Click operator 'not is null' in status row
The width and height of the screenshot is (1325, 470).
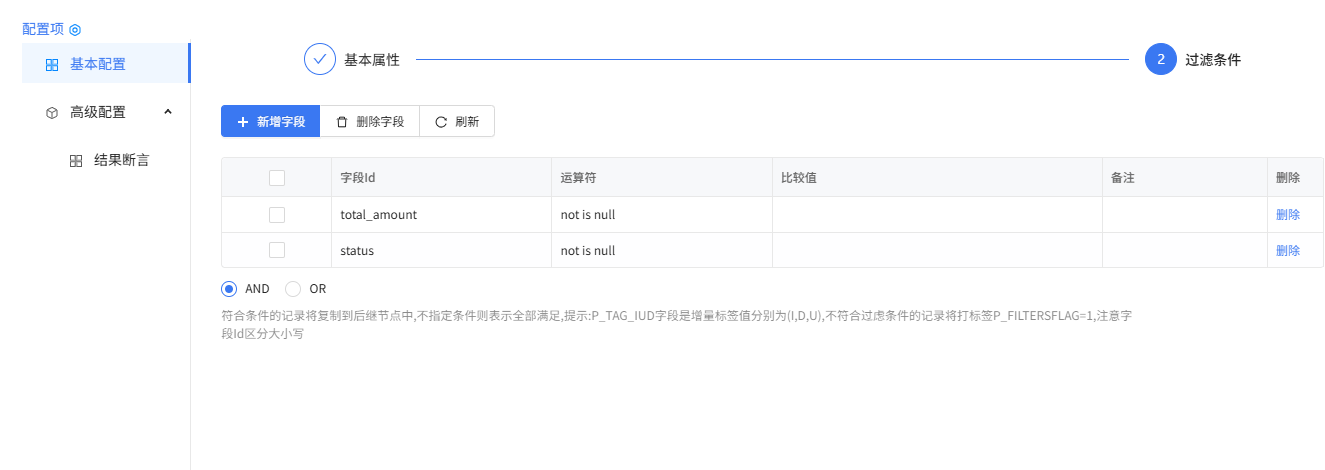587,251
